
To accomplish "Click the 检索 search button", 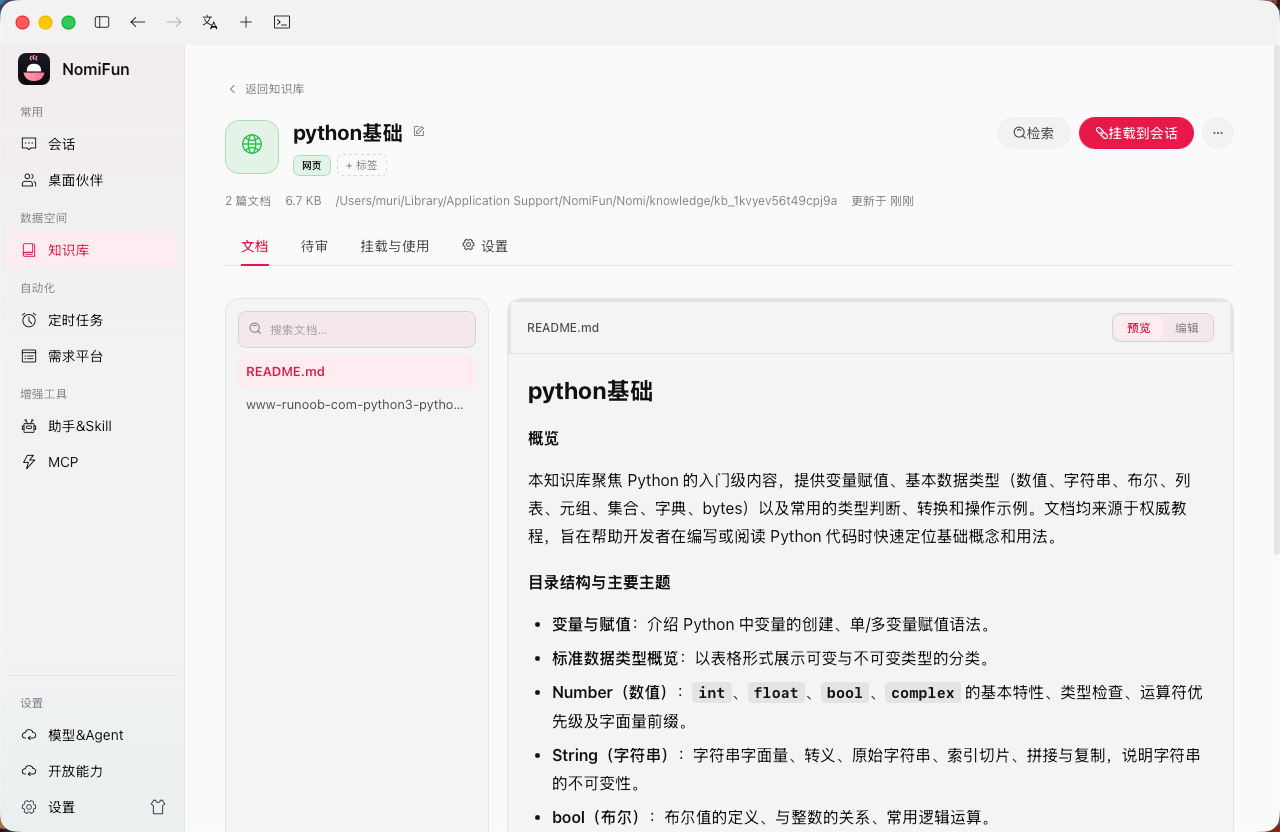I will point(1034,133).
